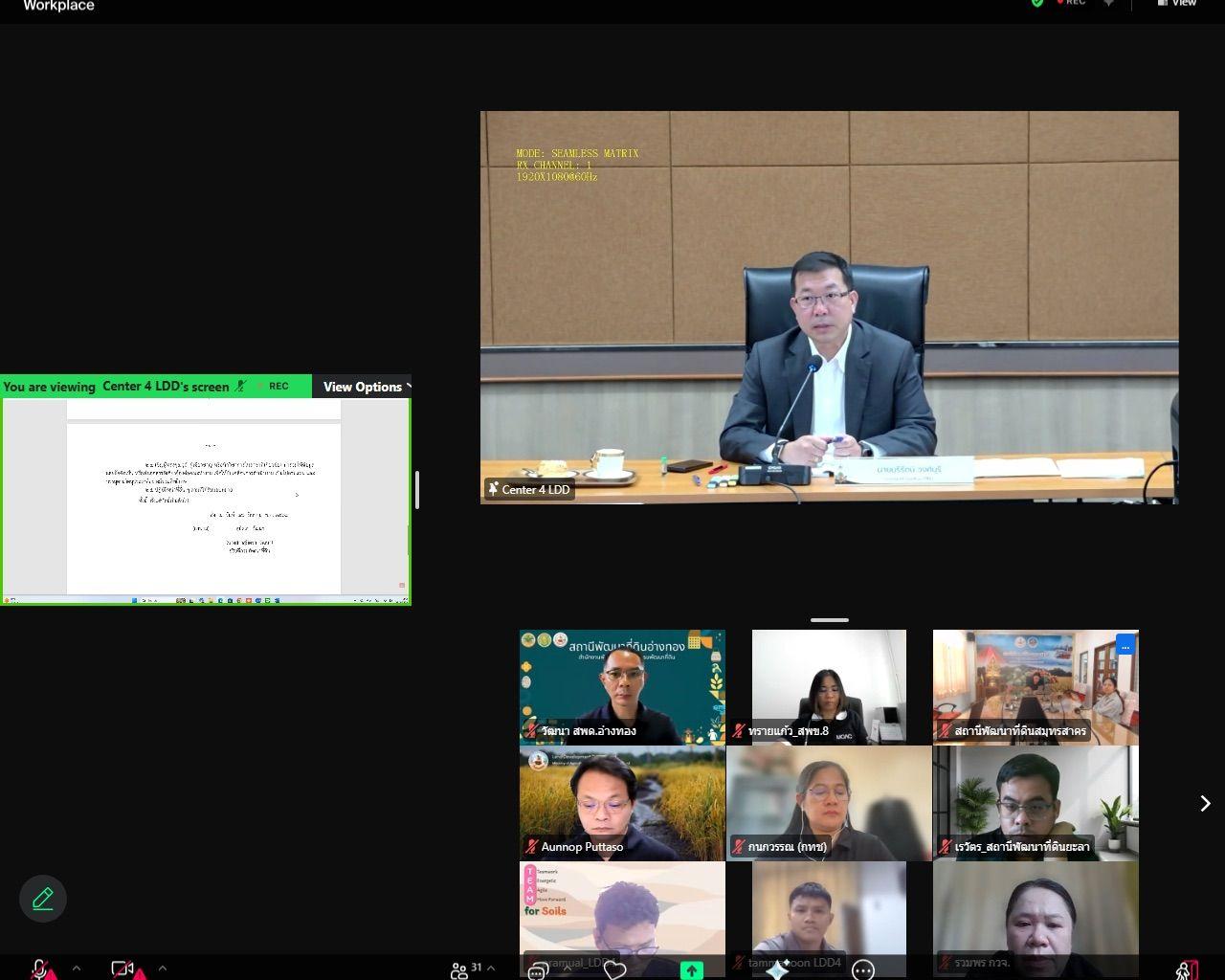Open the AI Companion sparkle icon
The height and width of the screenshot is (980, 1225).
pyautogui.click(x=776, y=969)
